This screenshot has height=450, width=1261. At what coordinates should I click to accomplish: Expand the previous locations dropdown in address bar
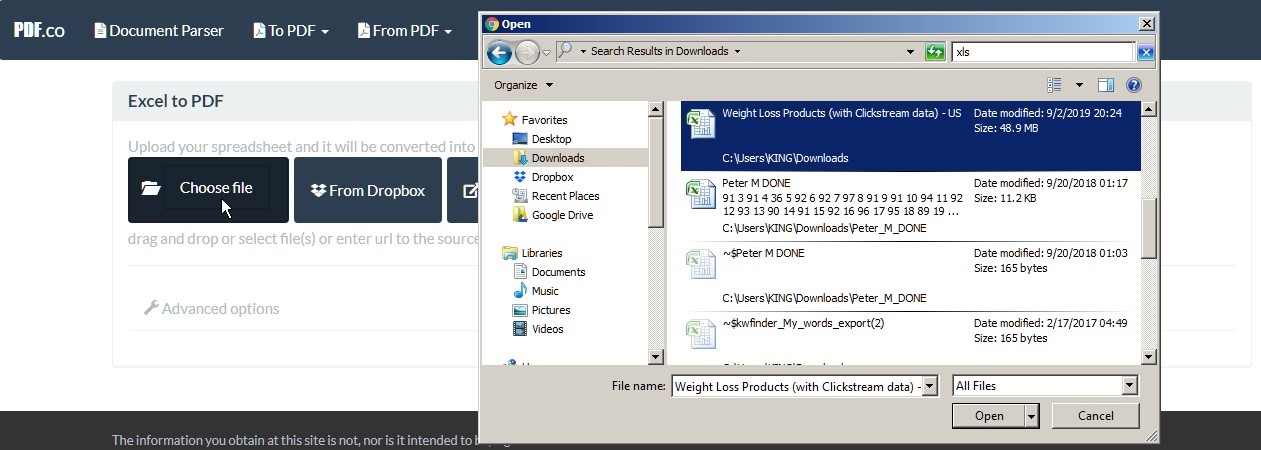[910, 52]
